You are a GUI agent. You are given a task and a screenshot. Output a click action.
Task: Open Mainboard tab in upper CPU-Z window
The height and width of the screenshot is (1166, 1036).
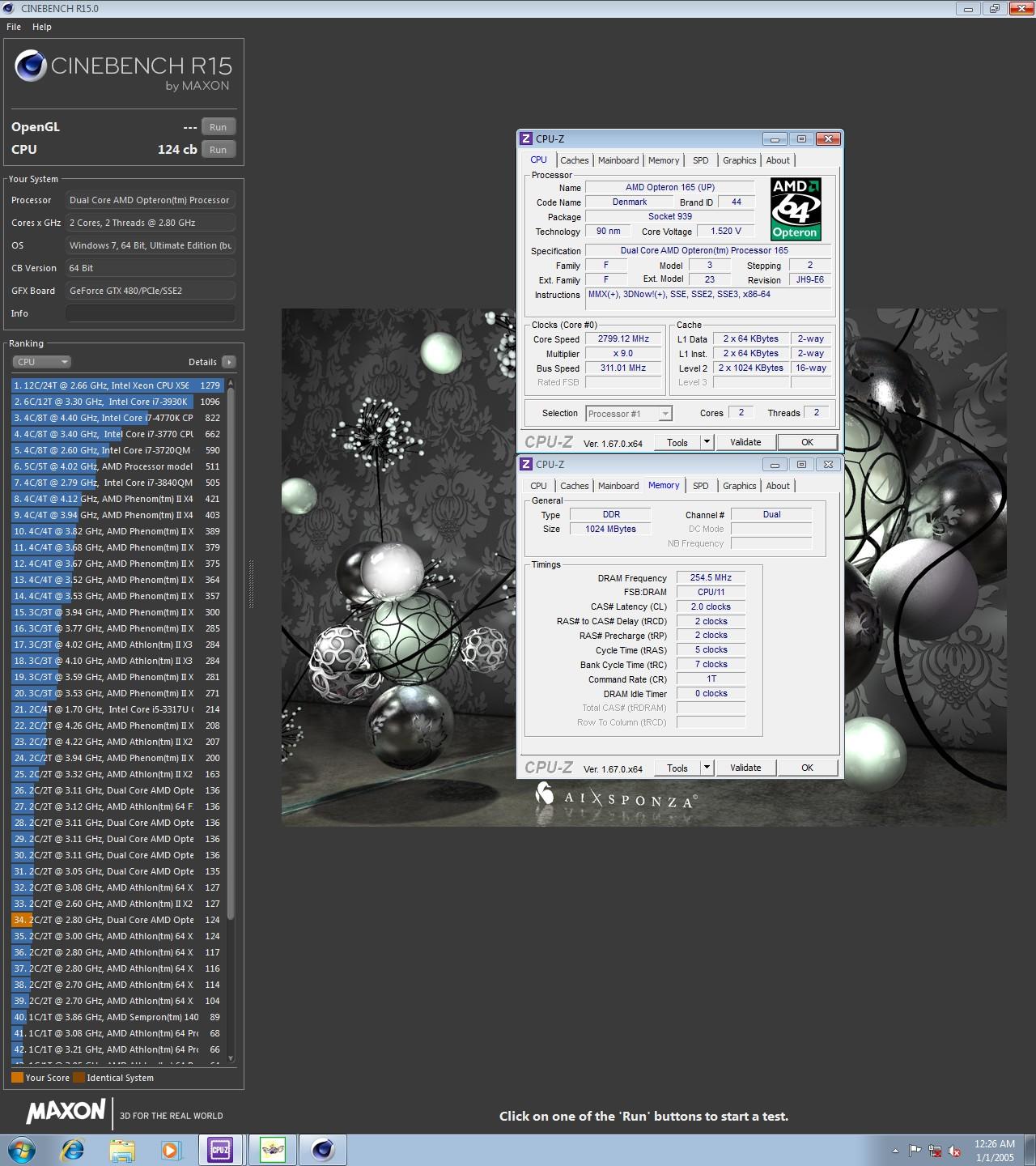click(x=618, y=160)
